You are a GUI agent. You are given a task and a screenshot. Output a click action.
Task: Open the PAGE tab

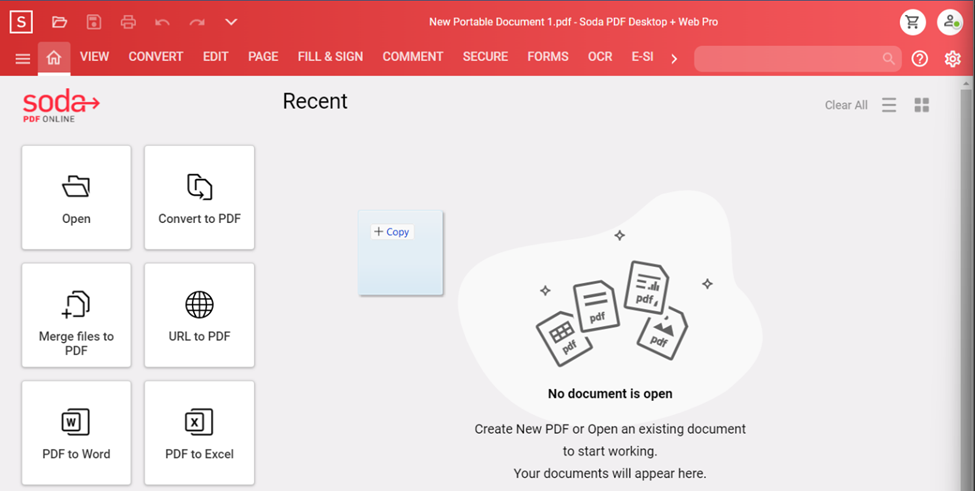(x=263, y=57)
